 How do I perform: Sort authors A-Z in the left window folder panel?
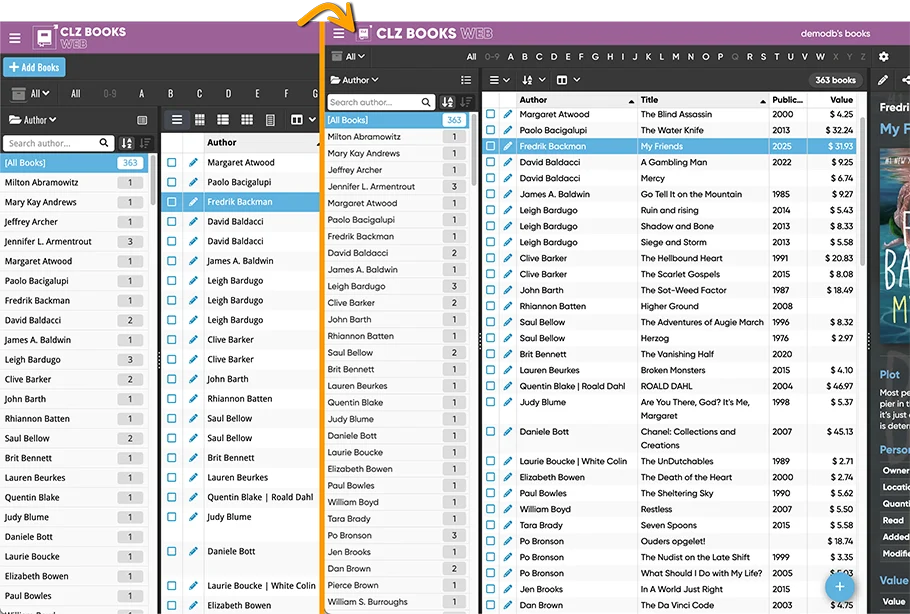coord(127,143)
